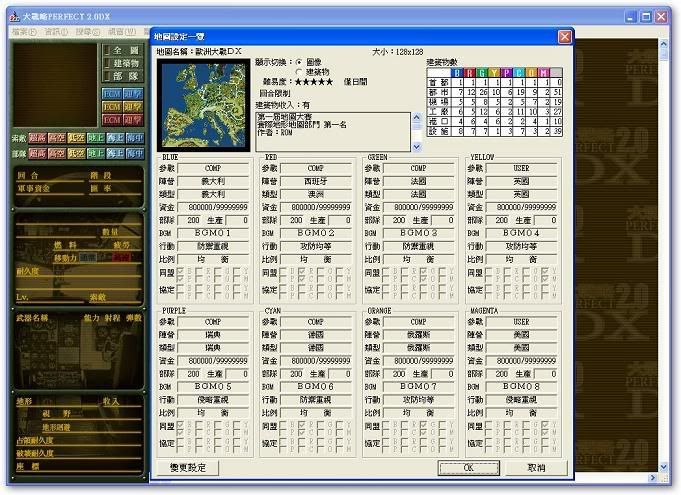The image size is (681, 495).
Task: Click YELLOW panel 參戰 field showing USER
Action: tap(521, 168)
